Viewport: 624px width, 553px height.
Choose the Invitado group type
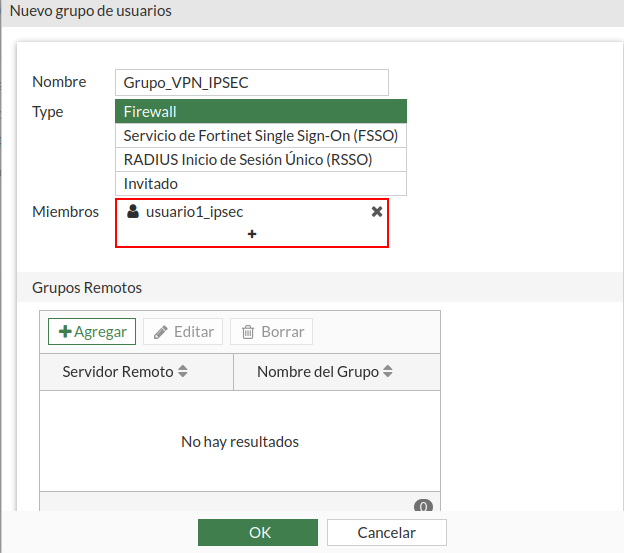(x=261, y=184)
